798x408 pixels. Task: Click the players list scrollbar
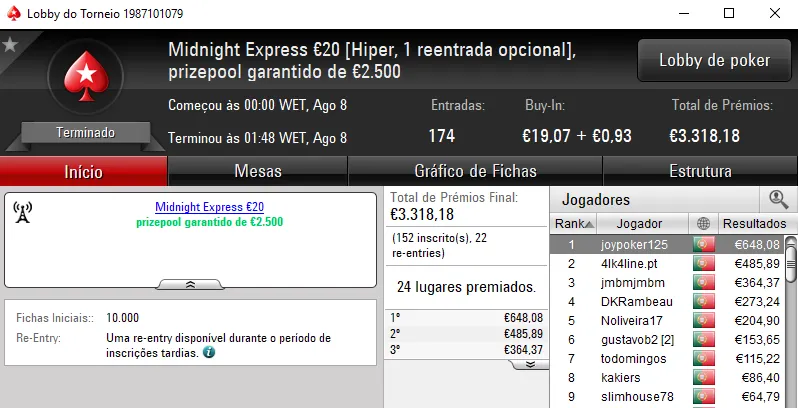[790, 320]
